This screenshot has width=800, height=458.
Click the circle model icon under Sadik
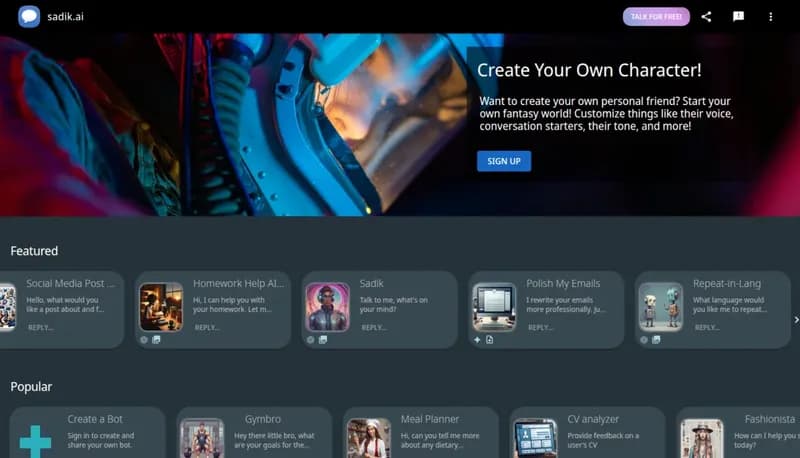(x=310, y=340)
